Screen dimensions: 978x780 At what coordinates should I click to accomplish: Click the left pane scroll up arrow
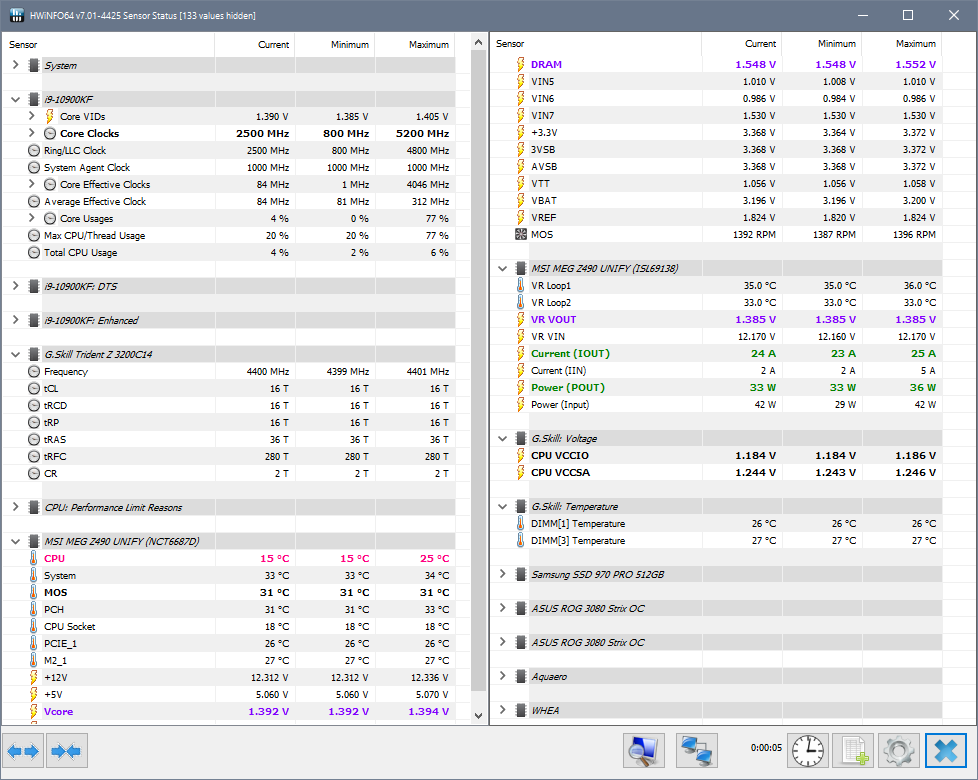(478, 43)
